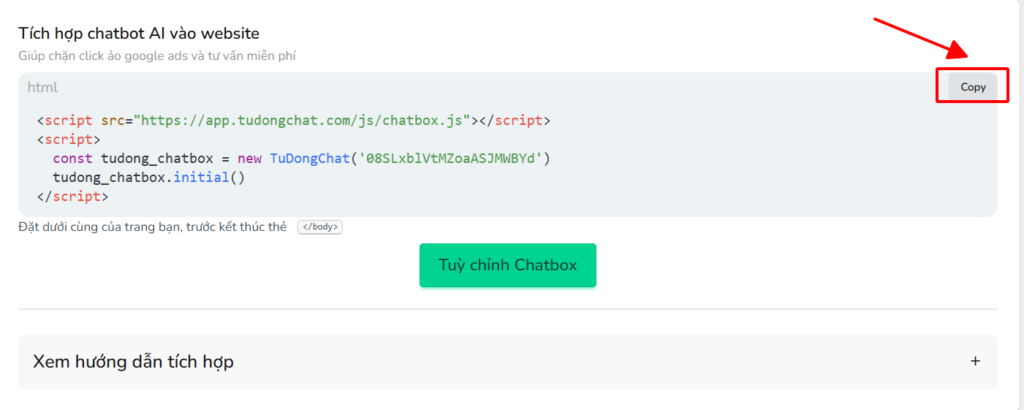
Task: Expand the Xem hướng dẫn tích hợp section
Action: 507,362
